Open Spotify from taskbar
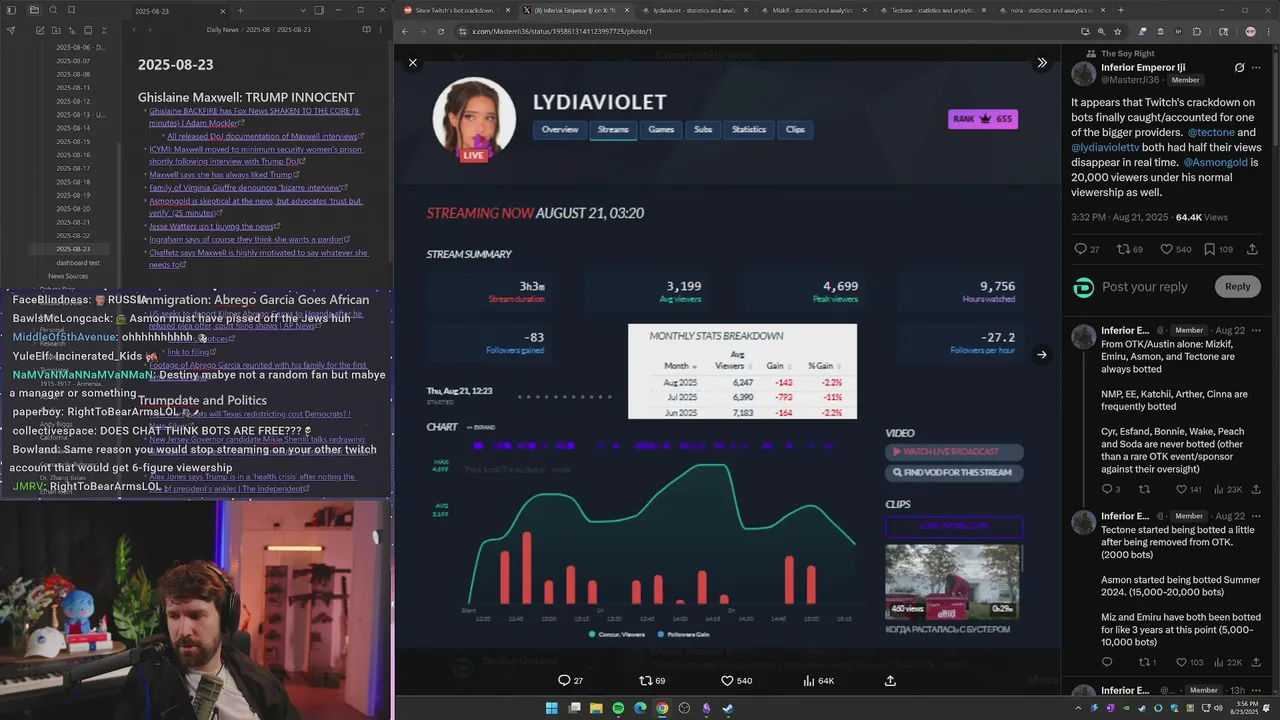The width and height of the screenshot is (1280, 720). click(x=618, y=708)
